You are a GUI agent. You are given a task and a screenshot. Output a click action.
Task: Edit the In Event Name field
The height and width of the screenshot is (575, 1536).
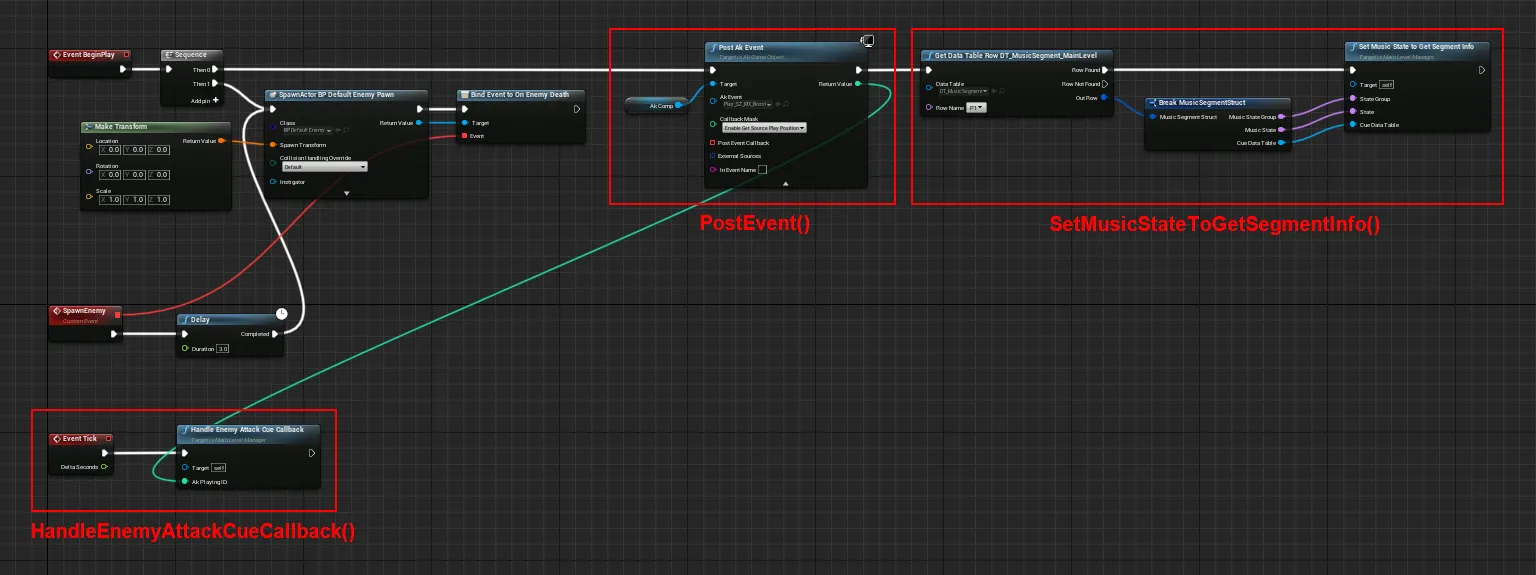pyautogui.click(x=762, y=170)
